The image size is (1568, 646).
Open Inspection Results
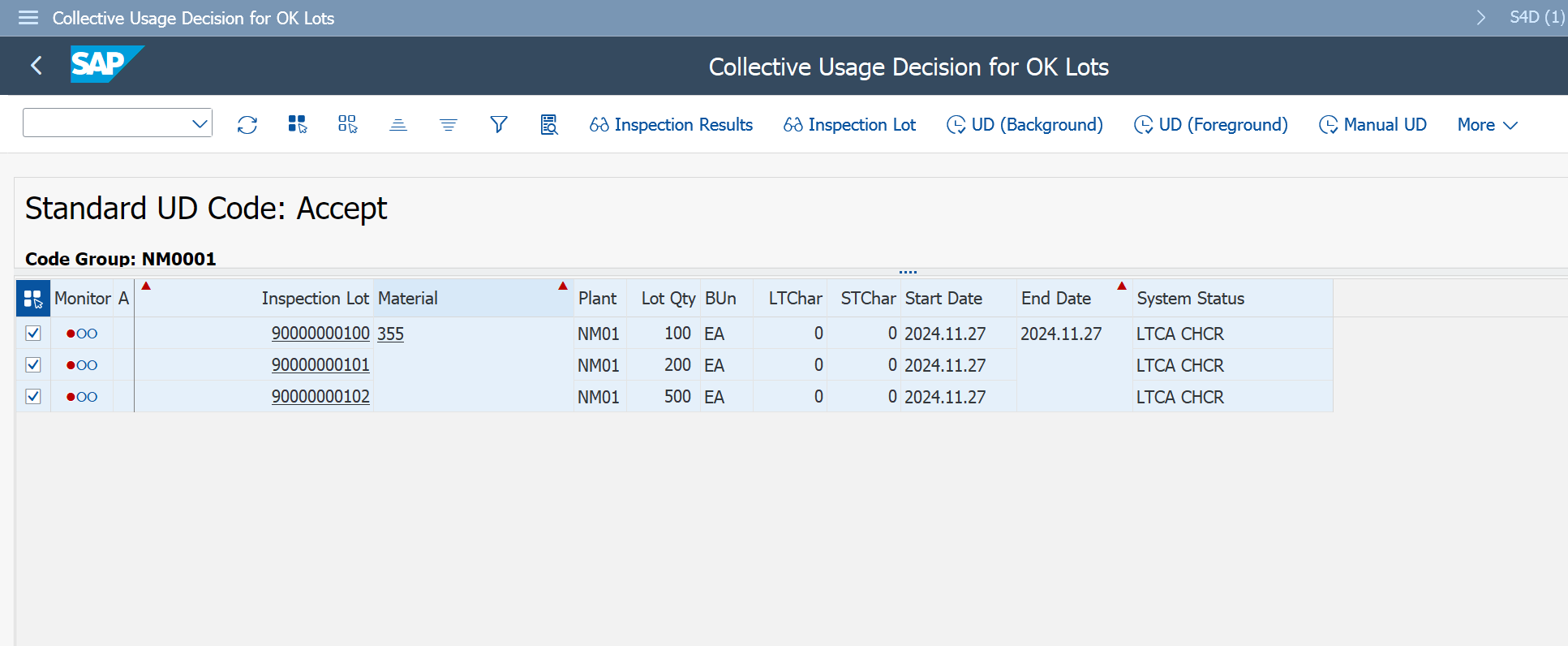[x=671, y=125]
